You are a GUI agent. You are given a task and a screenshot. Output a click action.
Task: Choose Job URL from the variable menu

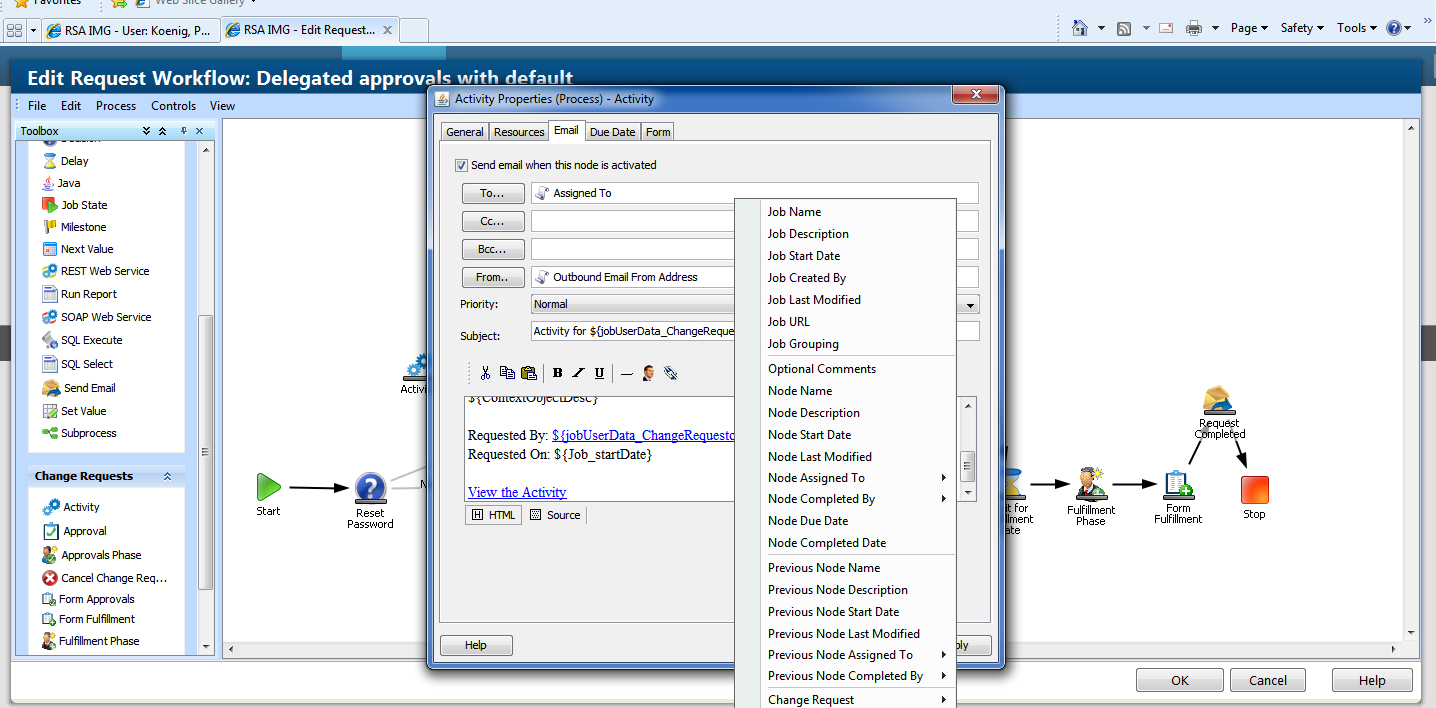click(x=788, y=322)
